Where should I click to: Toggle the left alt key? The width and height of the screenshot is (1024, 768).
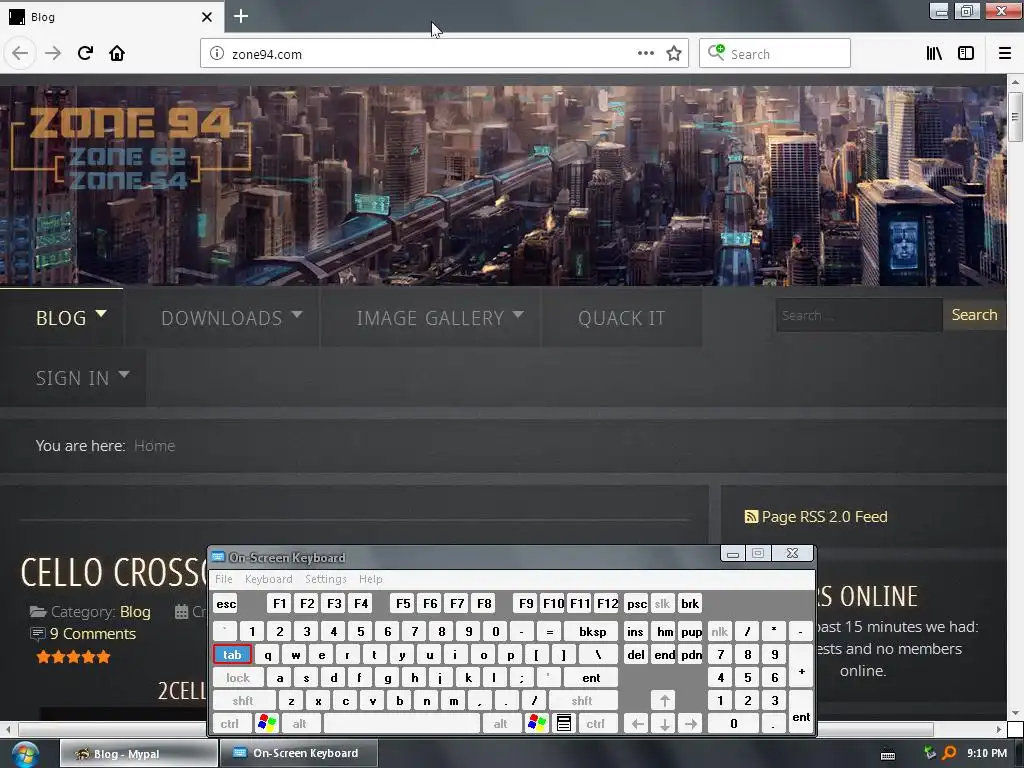click(299, 724)
